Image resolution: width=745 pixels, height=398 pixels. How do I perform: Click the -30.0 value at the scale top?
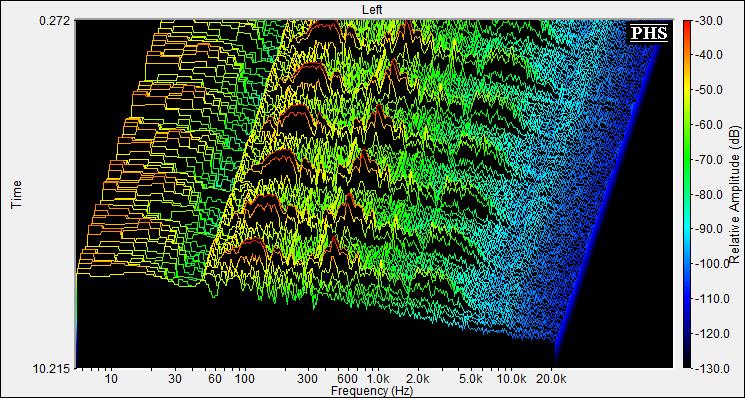click(x=711, y=21)
